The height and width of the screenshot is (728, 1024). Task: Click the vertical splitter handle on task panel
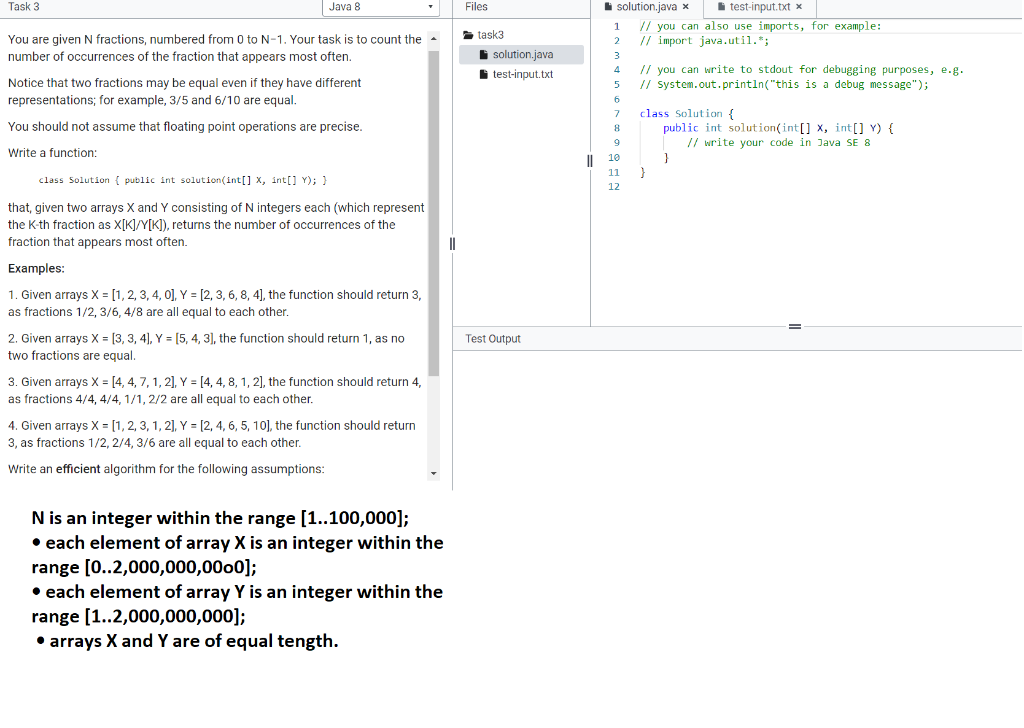452,243
